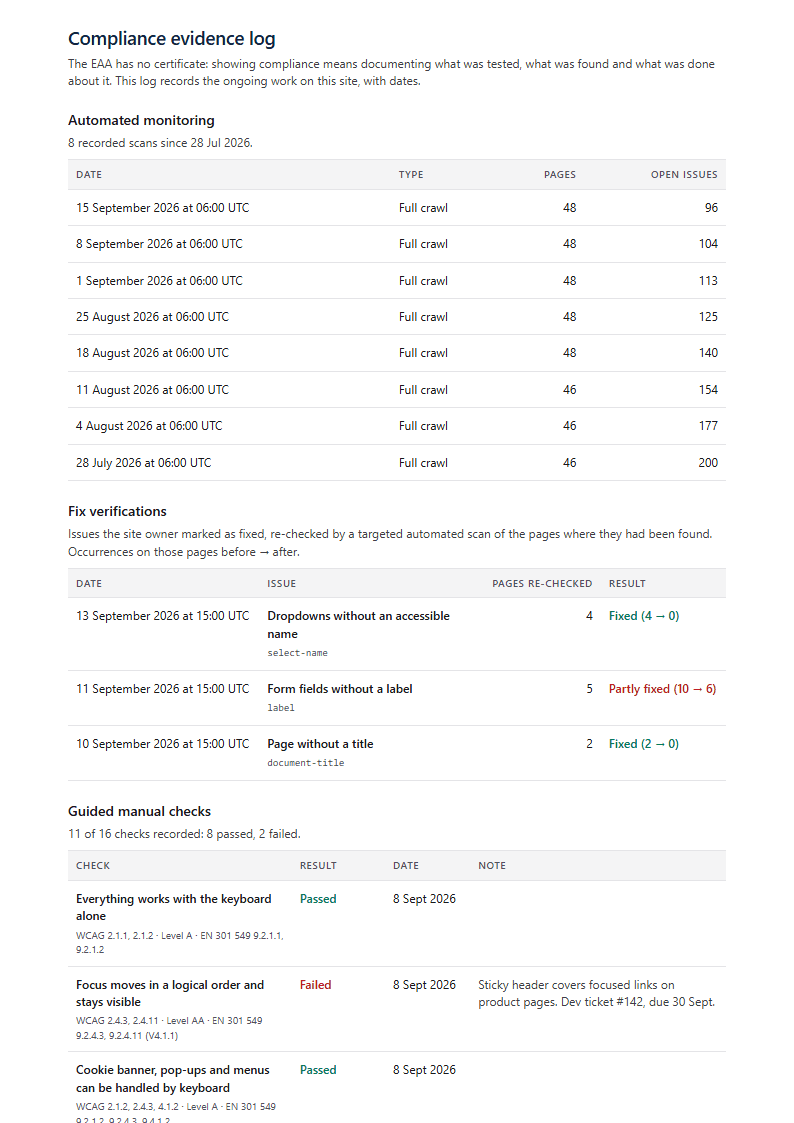The width and height of the screenshot is (794, 1123).
Task: Click the 'Sticky header covers focused links' note
Action: click(x=596, y=993)
